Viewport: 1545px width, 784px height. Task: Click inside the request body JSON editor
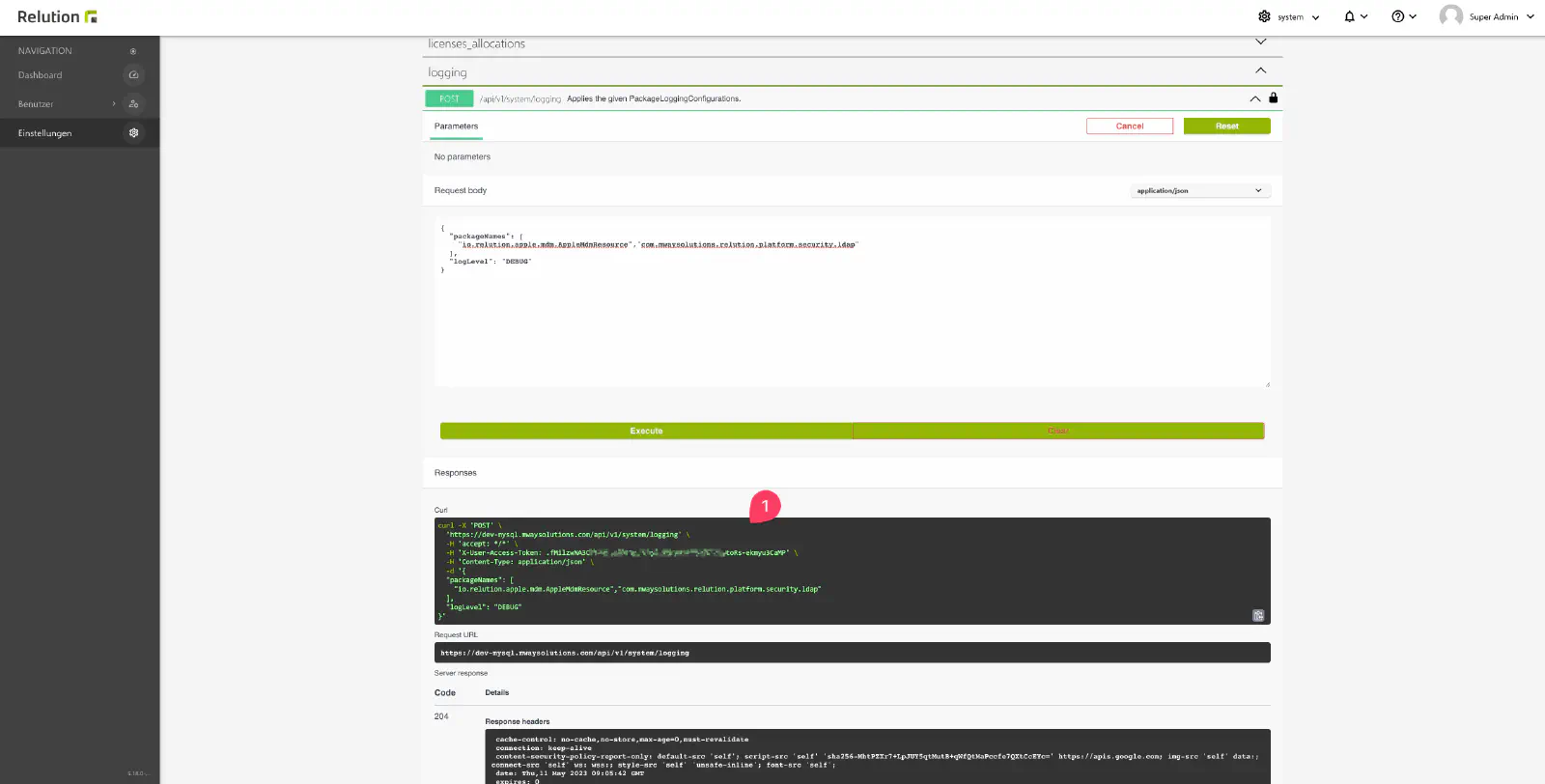tap(853, 302)
